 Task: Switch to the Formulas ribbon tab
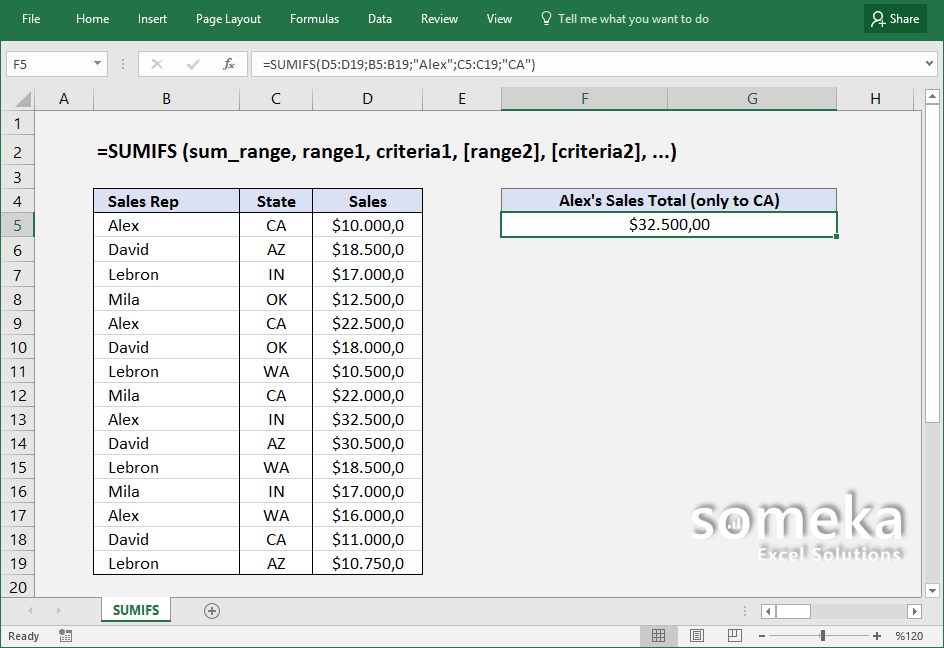tap(314, 18)
